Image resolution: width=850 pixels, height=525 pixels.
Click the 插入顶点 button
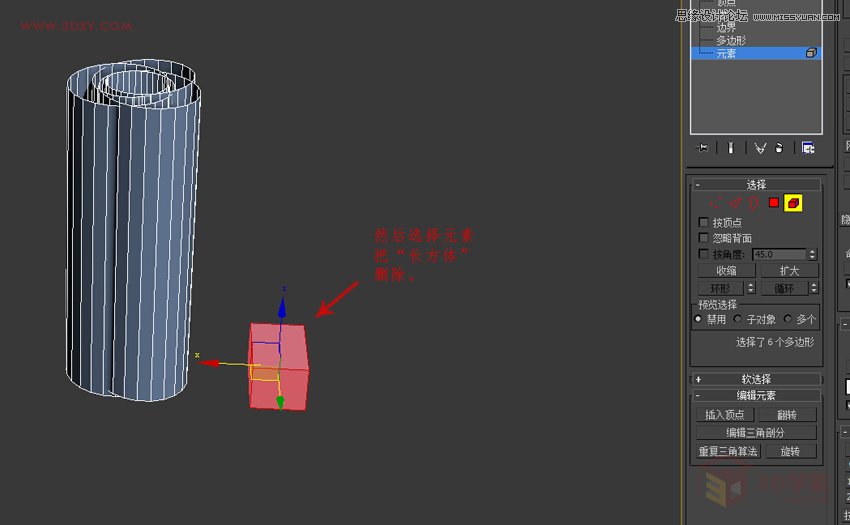[725, 415]
